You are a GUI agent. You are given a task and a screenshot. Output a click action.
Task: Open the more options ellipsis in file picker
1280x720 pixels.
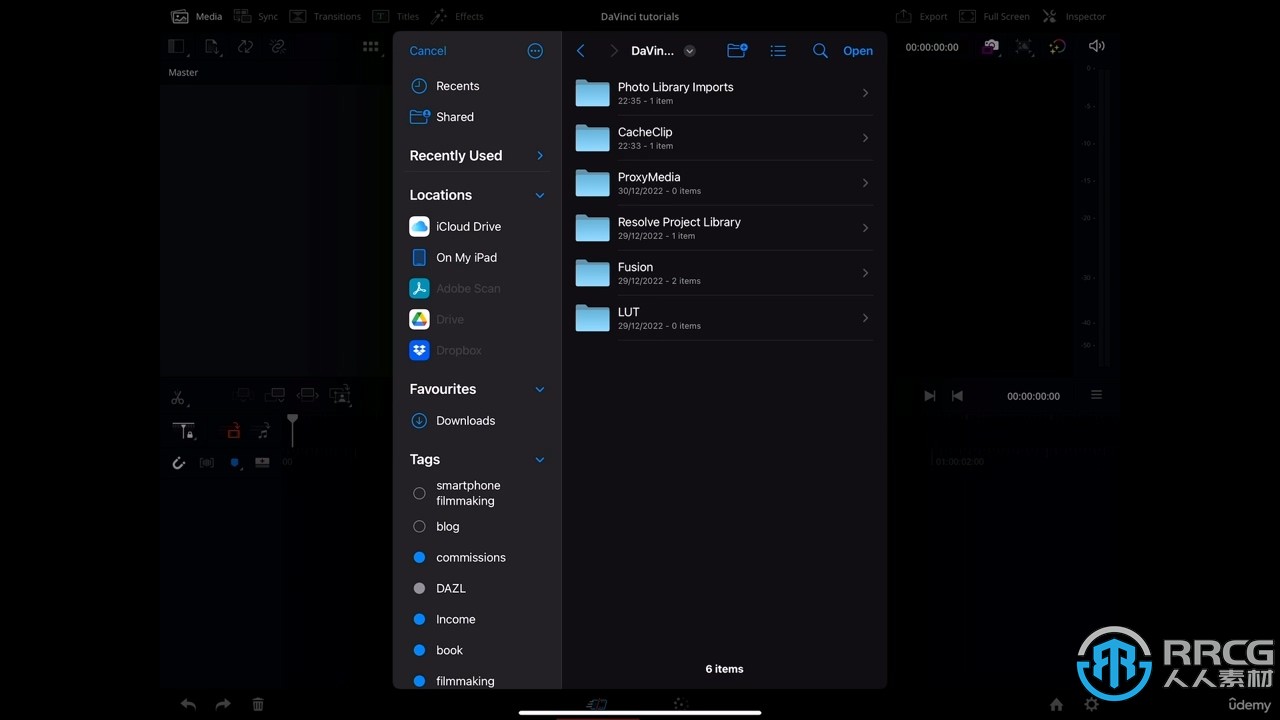535,51
